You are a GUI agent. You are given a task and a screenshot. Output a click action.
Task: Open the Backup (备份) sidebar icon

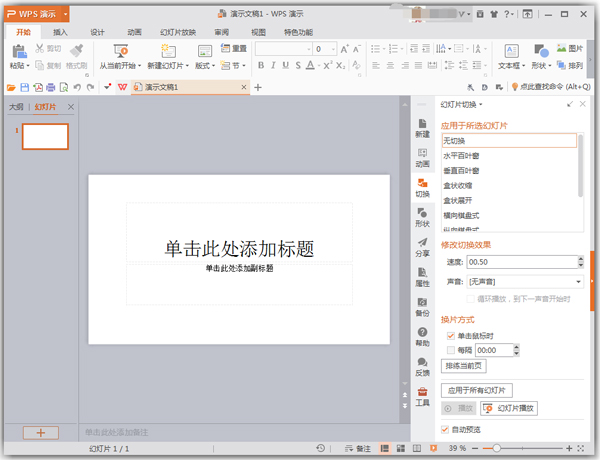click(422, 307)
